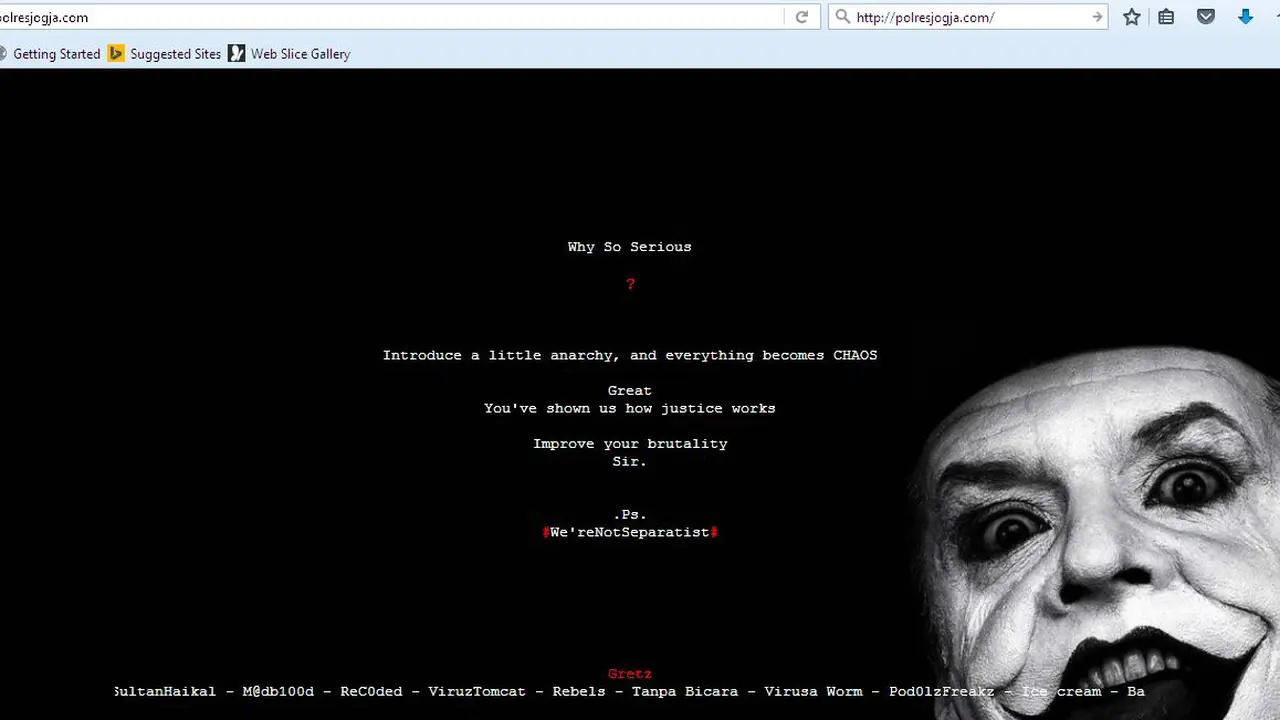Viewport: 1280px width, 720px height.
Task: Click the #We'reNotSeparatist# hashtag text
Action: (x=630, y=533)
